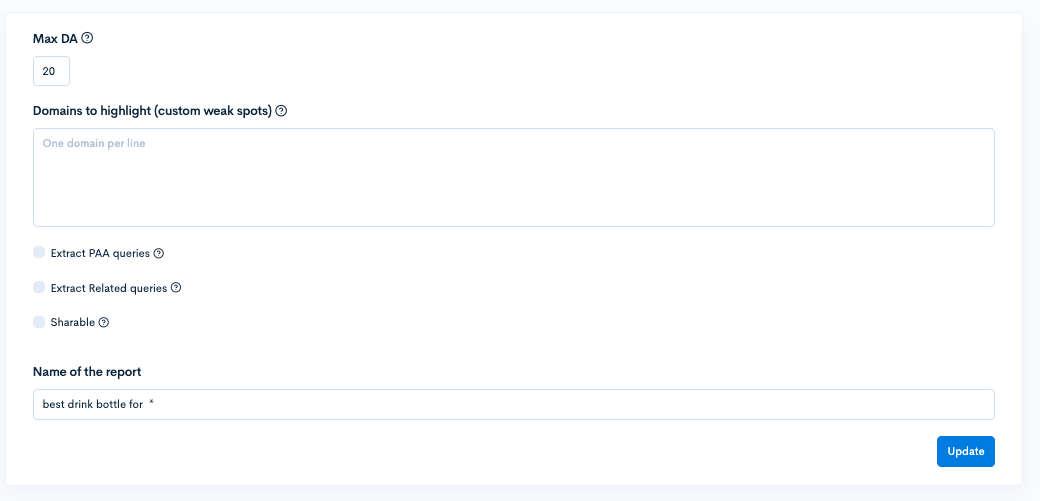Click the 'One domain per line' placeholder text
The image size is (1040, 501).
pos(94,144)
